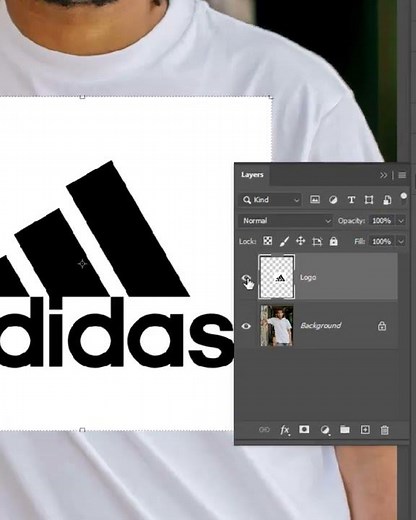Screen dimensions: 416x520
Task: Click the Background layer name
Action: click(321, 325)
